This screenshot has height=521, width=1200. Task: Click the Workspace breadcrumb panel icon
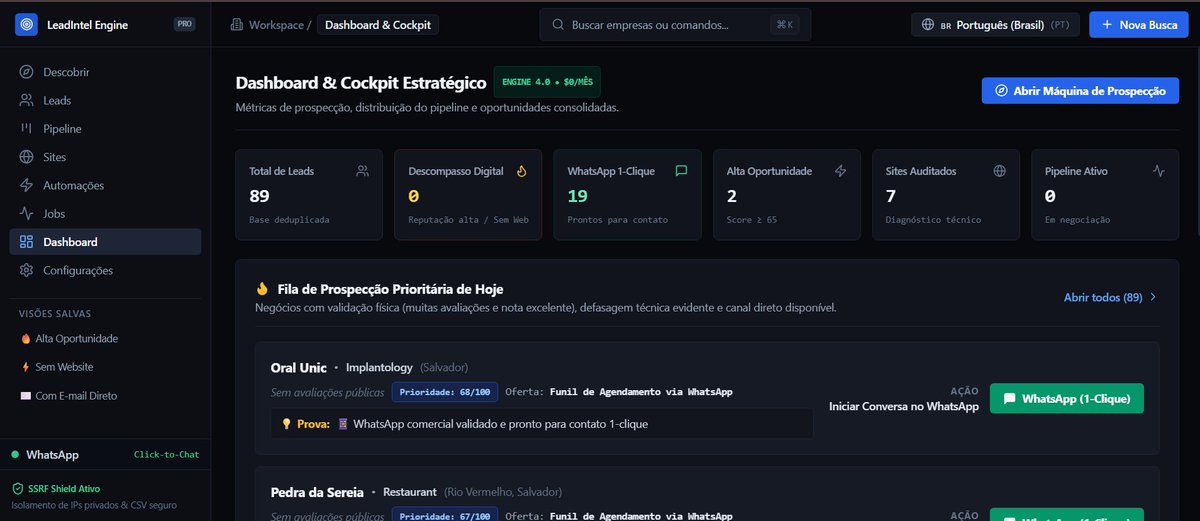237,24
